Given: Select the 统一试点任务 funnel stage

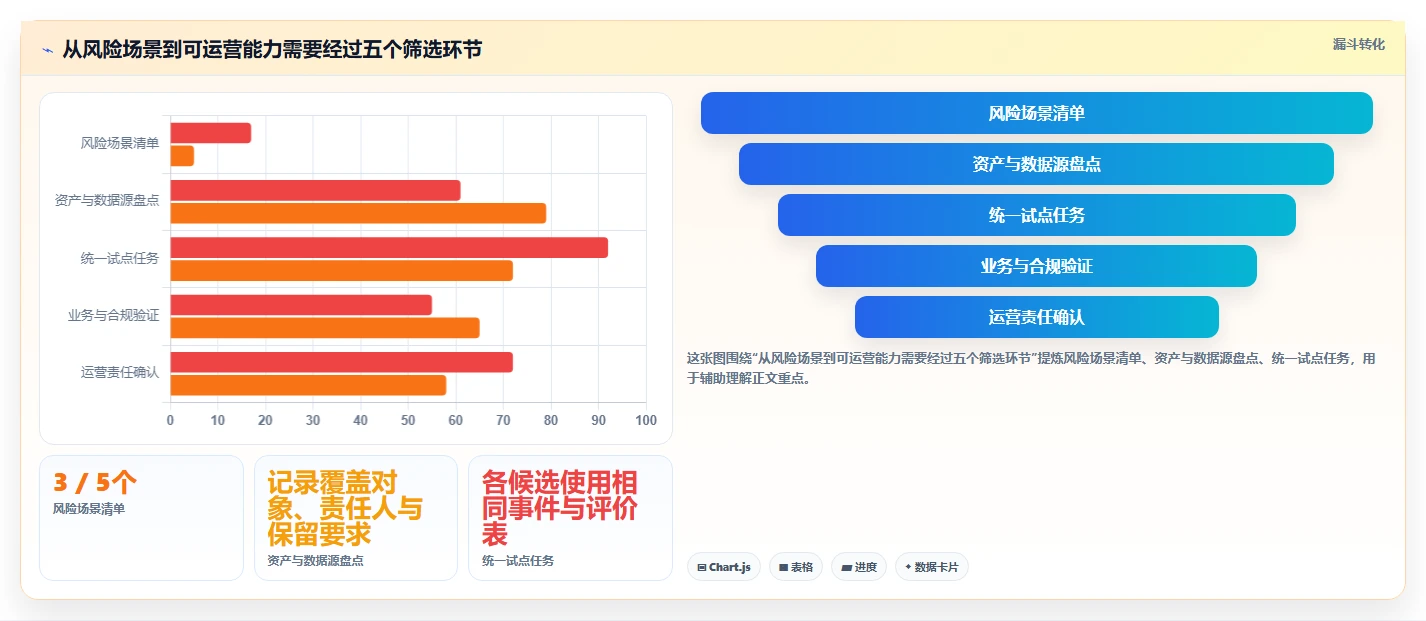Looking at the screenshot, I should (1037, 215).
